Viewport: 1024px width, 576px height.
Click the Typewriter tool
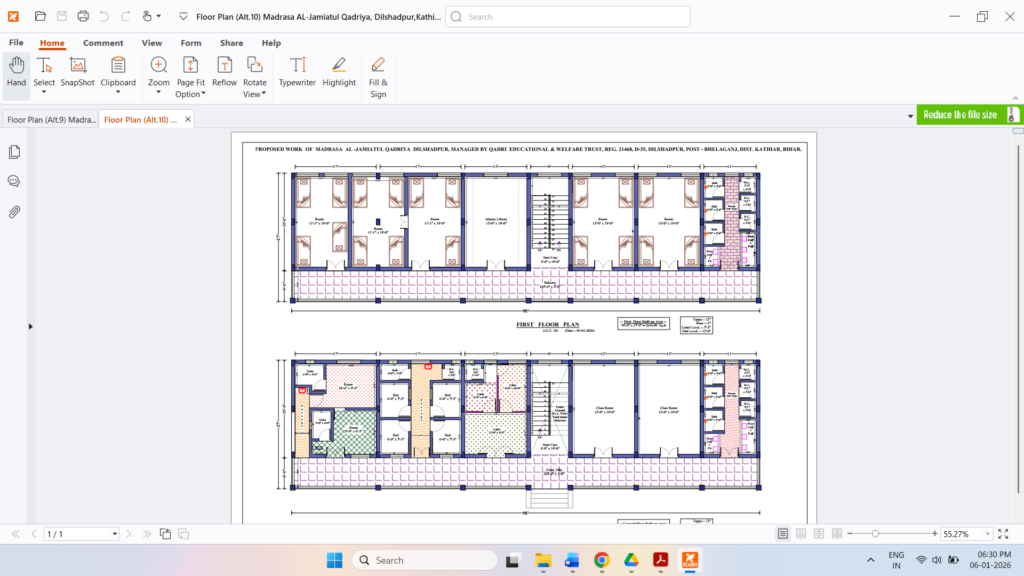[297, 72]
